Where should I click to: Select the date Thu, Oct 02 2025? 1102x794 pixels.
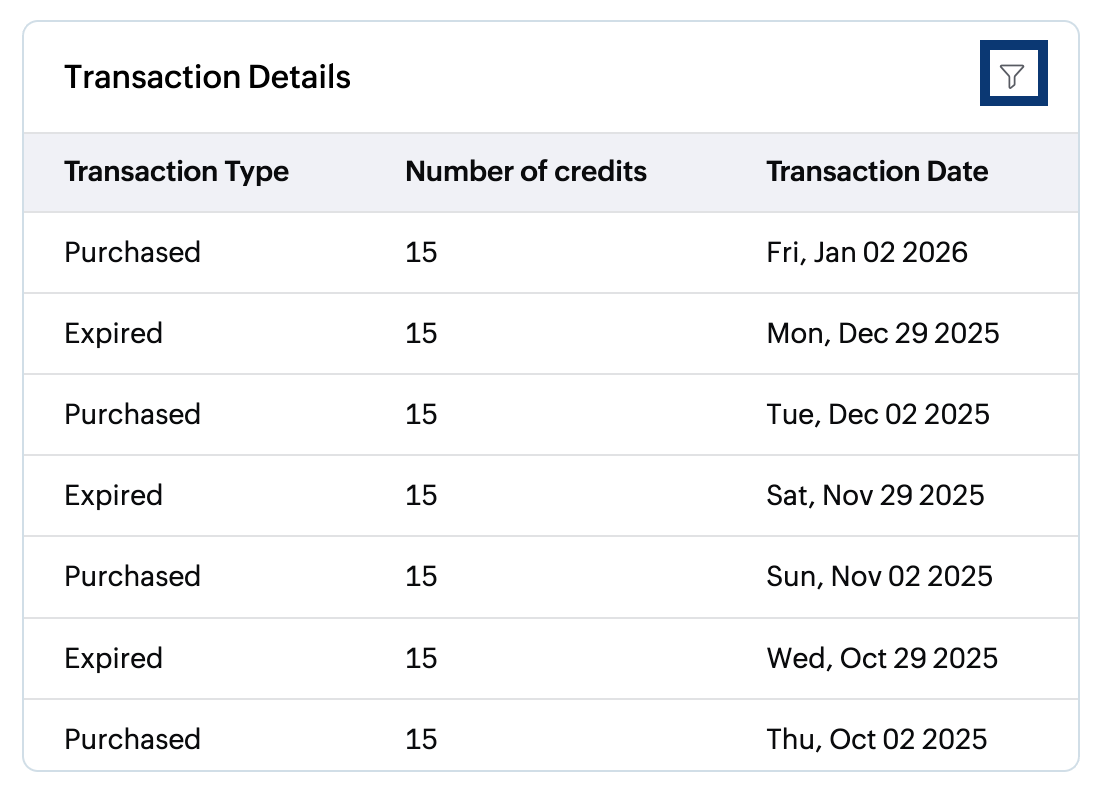tap(875, 739)
